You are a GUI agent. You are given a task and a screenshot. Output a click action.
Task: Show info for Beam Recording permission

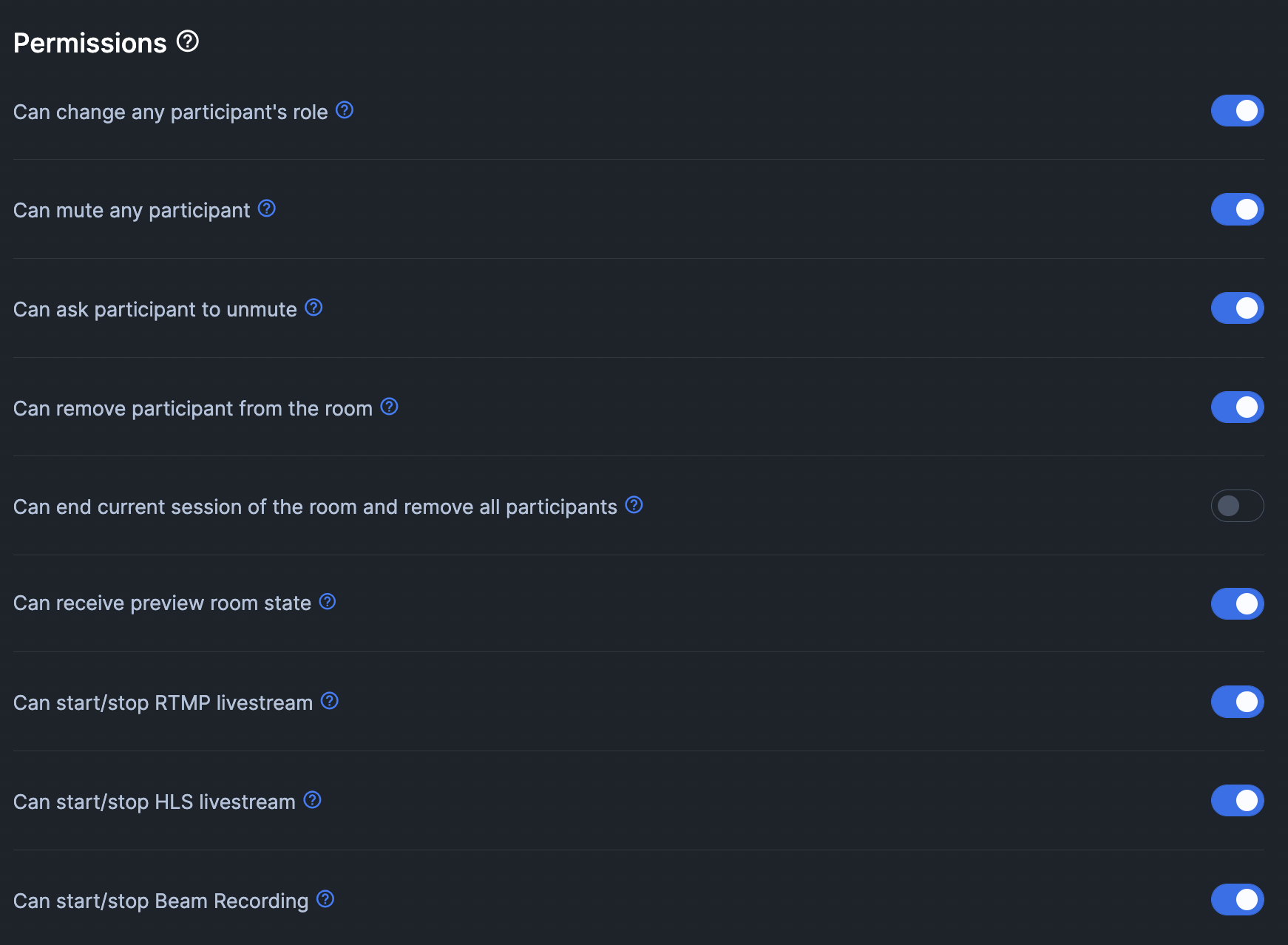[x=325, y=899]
